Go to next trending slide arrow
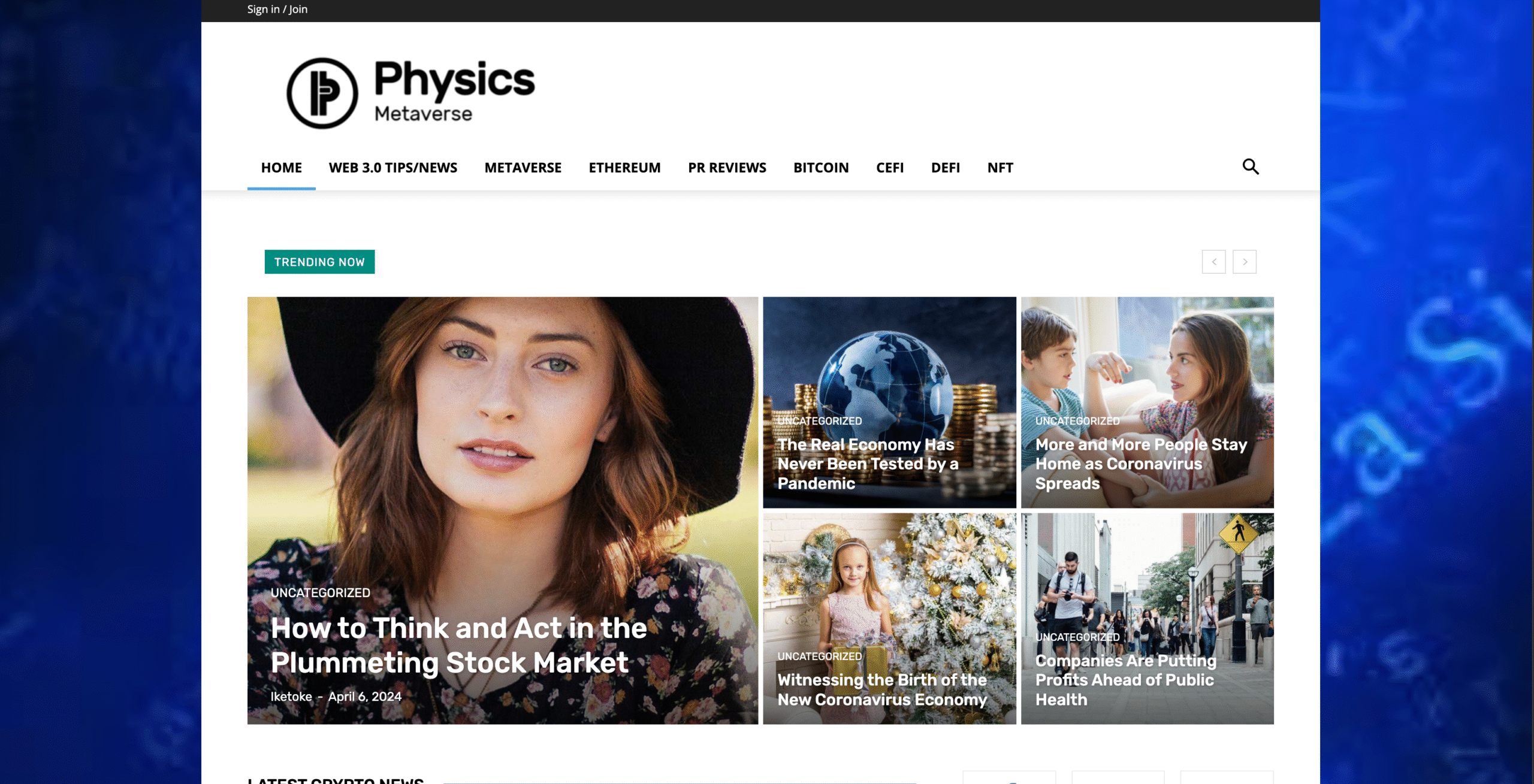This screenshot has height=784, width=1534. 1244,262
